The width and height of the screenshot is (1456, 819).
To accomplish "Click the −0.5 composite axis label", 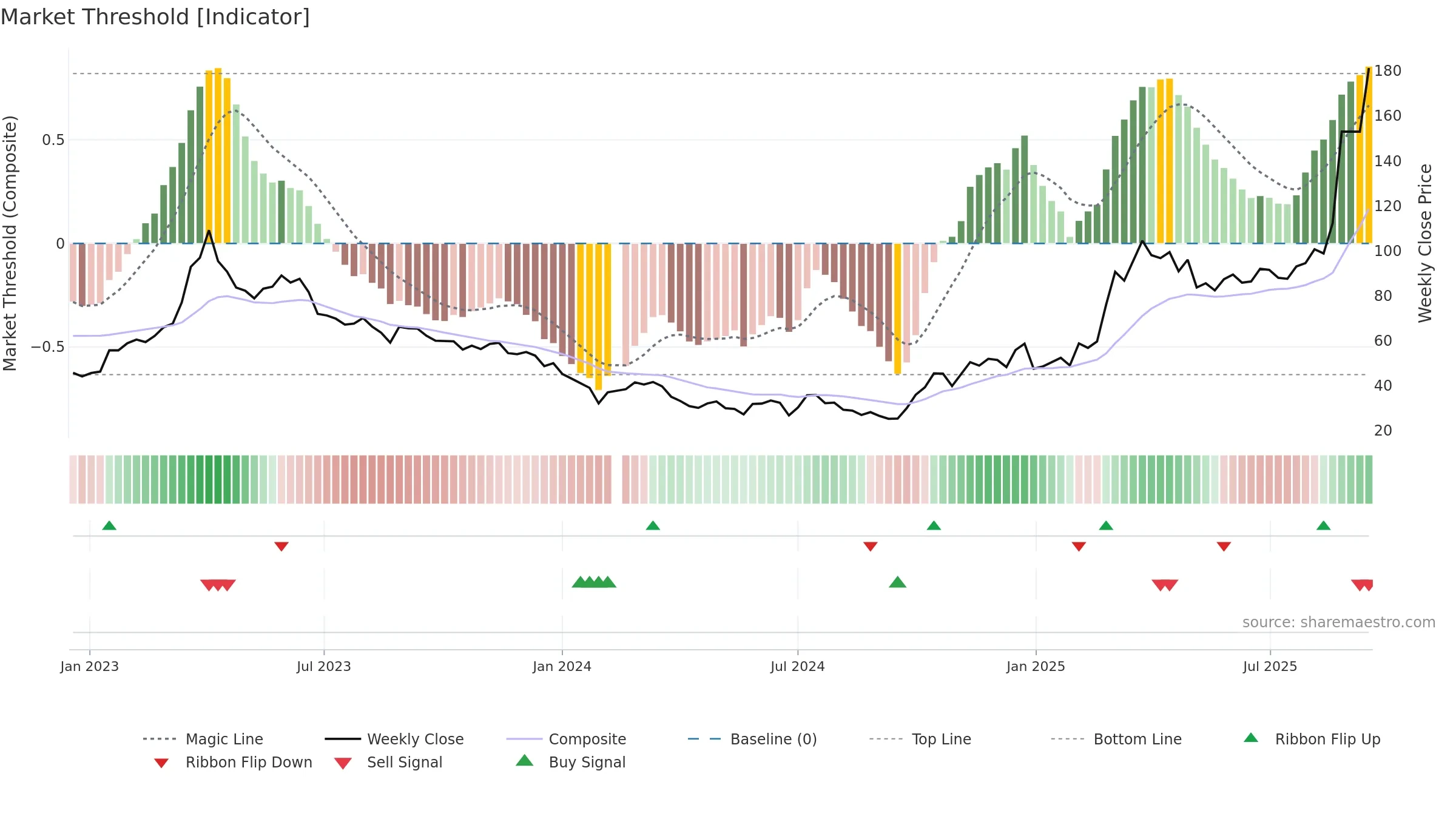I will [48, 347].
